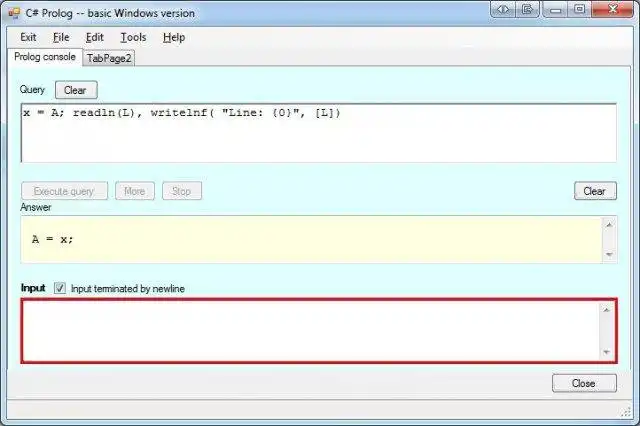
Task: Click the document icon title bar button
Action: (x=528, y=9)
